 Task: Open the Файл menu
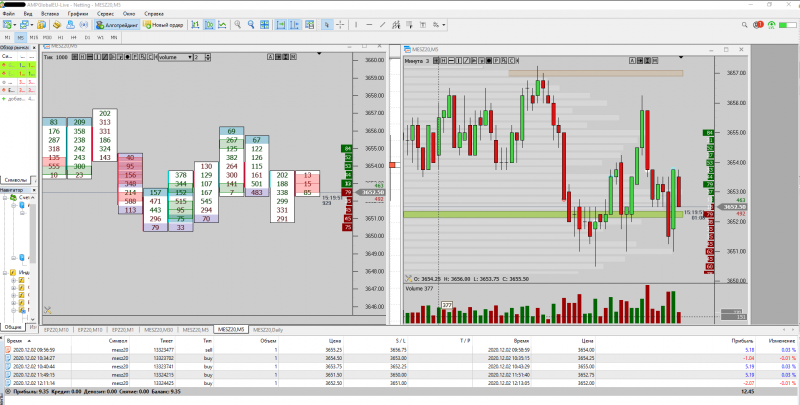[x=9, y=14]
